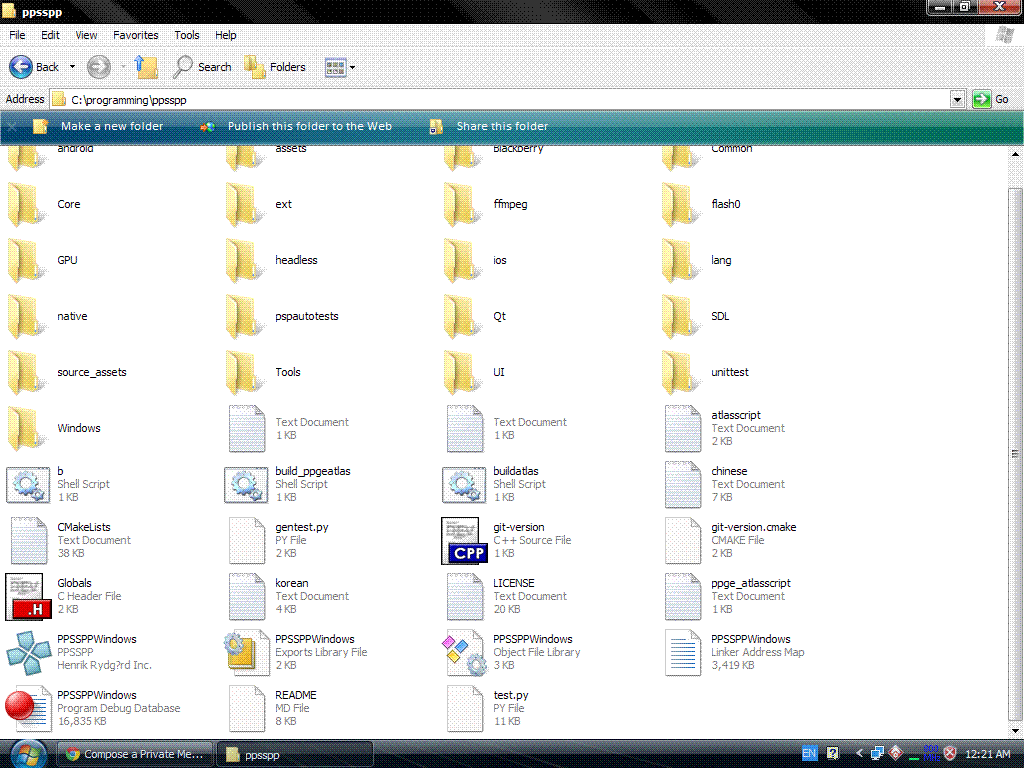The width and height of the screenshot is (1024, 768).
Task: Select the Globals C header file icon
Action: pos(28,596)
